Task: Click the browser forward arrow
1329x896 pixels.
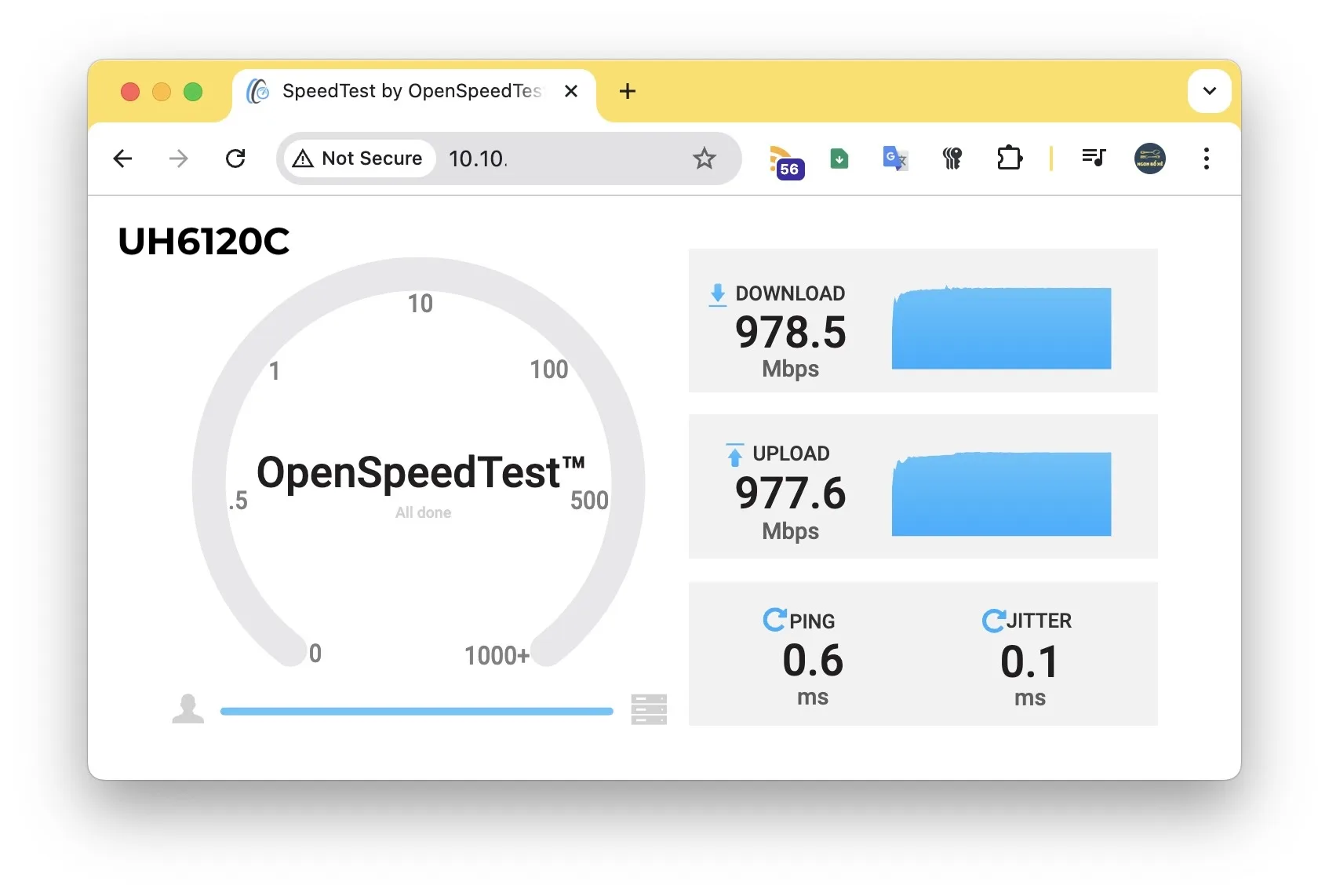Action: point(179,158)
